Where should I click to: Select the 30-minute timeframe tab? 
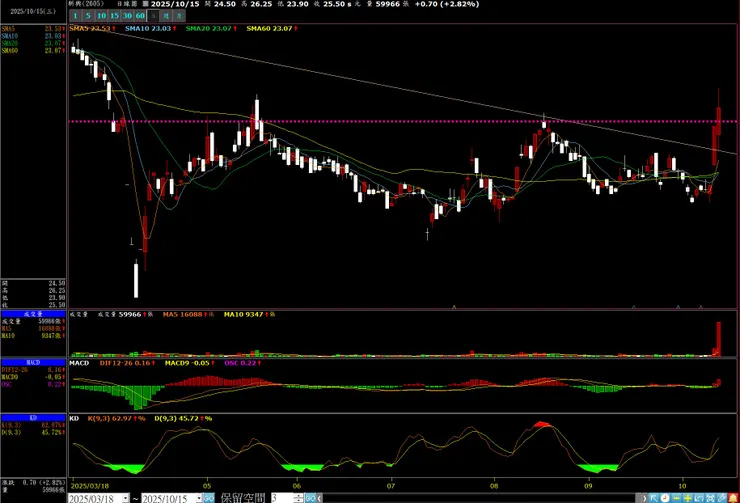128,17
